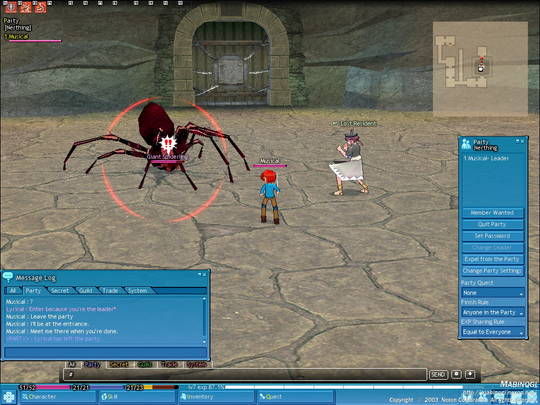Open the Party Quest dropdown set to None
The width and height of the screenshot is (540, 405).
pos(493,293)
